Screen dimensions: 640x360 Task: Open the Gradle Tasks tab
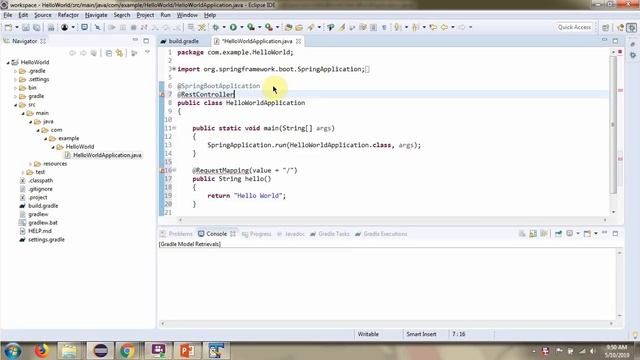click(330, 234)
